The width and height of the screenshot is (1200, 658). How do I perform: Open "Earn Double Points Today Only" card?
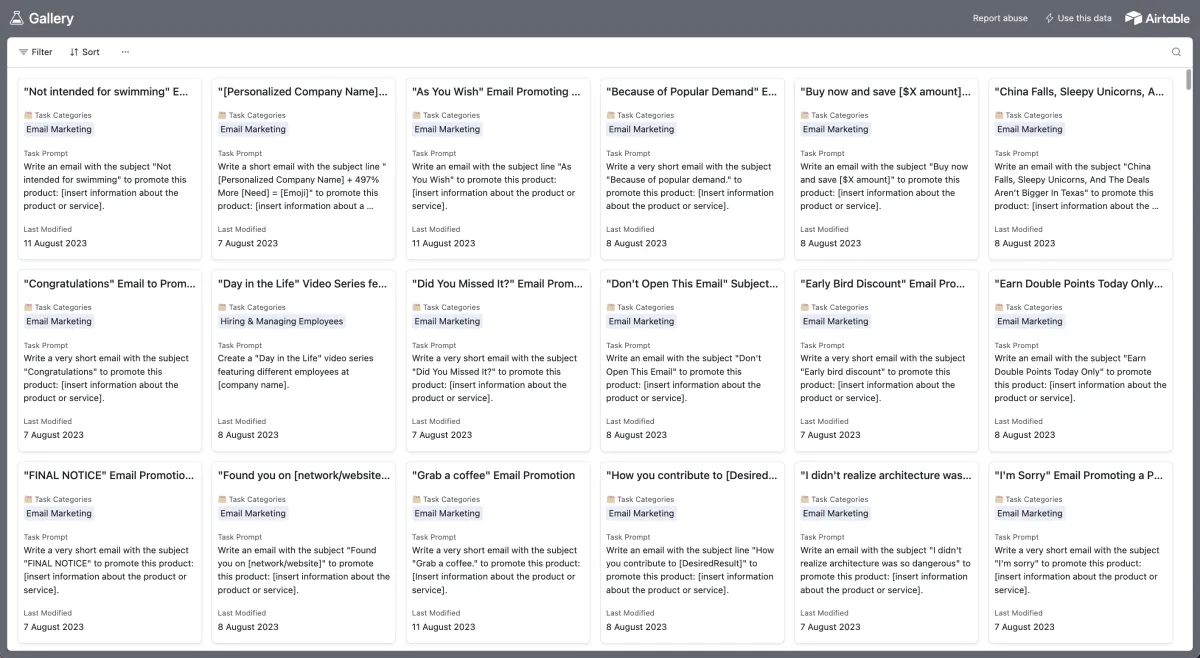tap(1080, 360)
